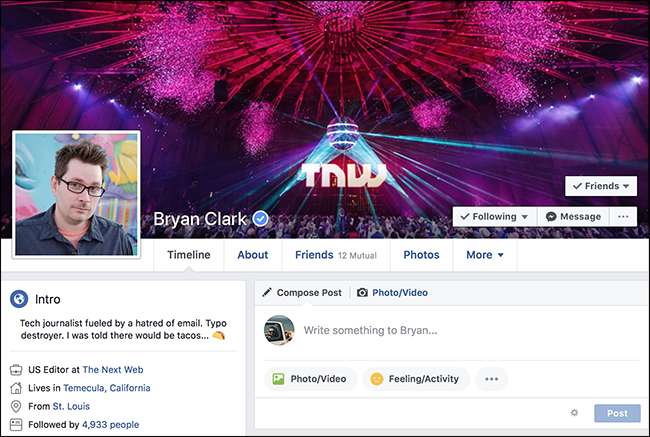
Task: Click the 4,933 people followers link
Action: coord(110,425)
